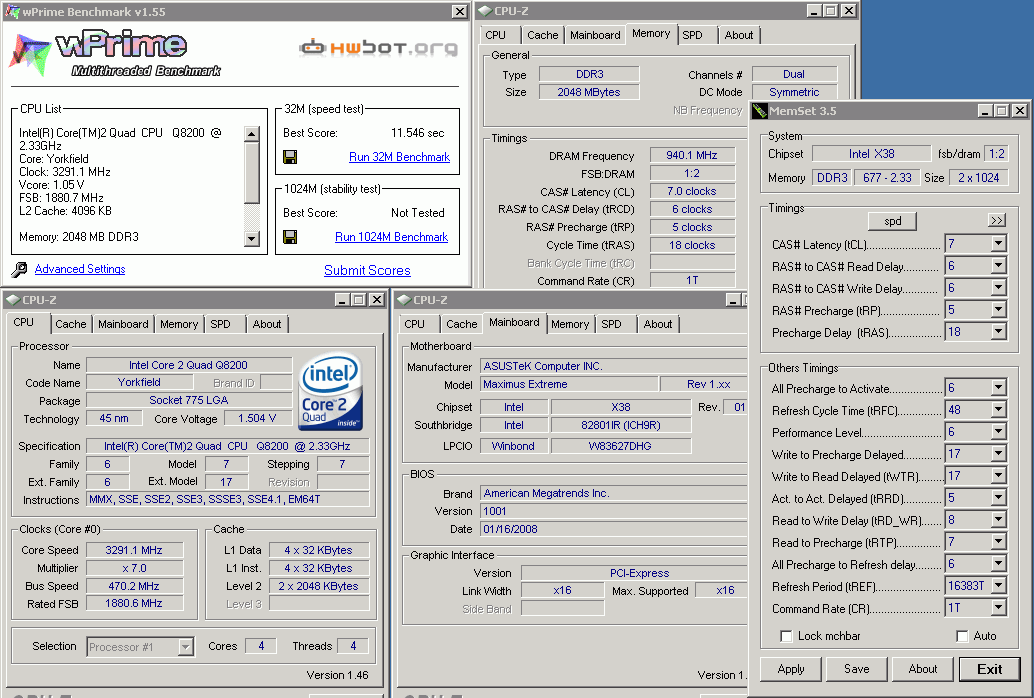Screen dimensions: 1034x698
Task: Open the RAS# Precharge (tRP) dropdown
Action: 998,310
